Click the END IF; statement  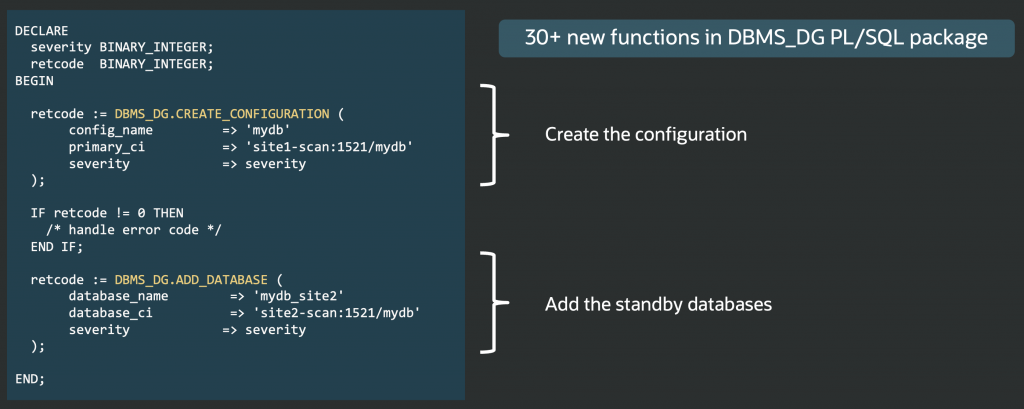(x=57, y=246)
